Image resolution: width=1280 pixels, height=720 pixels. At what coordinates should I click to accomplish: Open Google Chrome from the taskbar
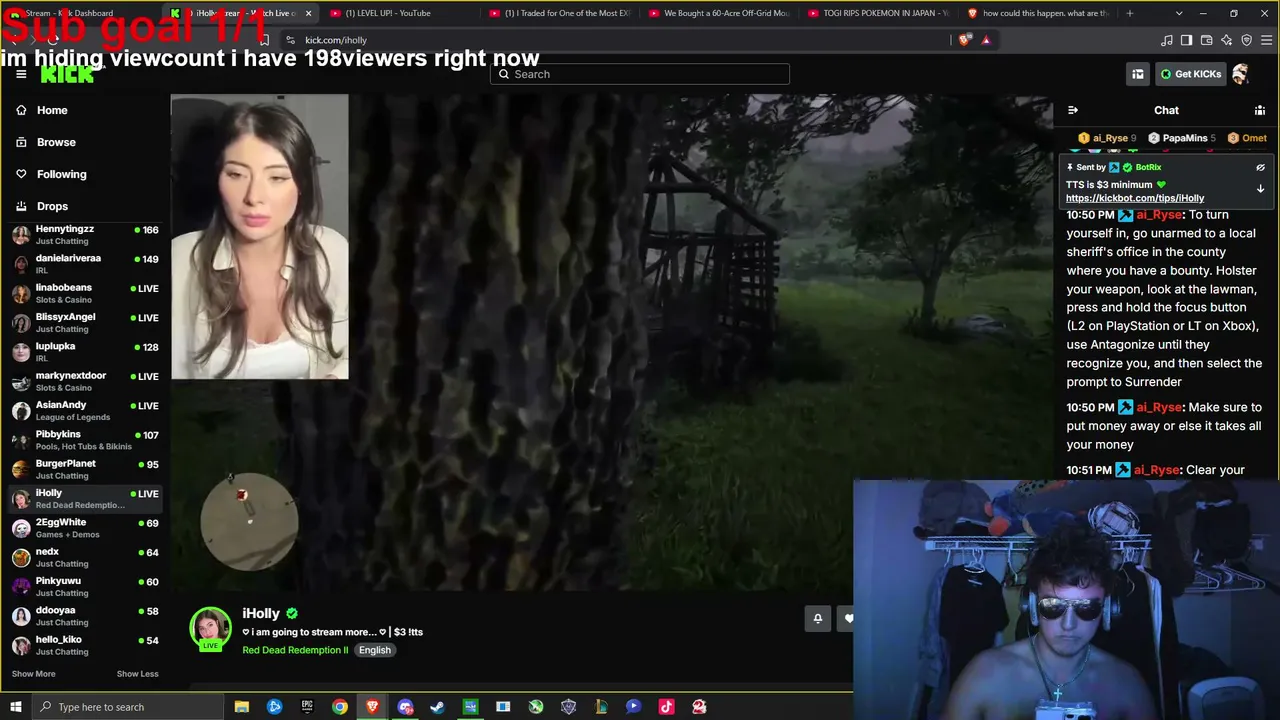click(x=340, y=707)
